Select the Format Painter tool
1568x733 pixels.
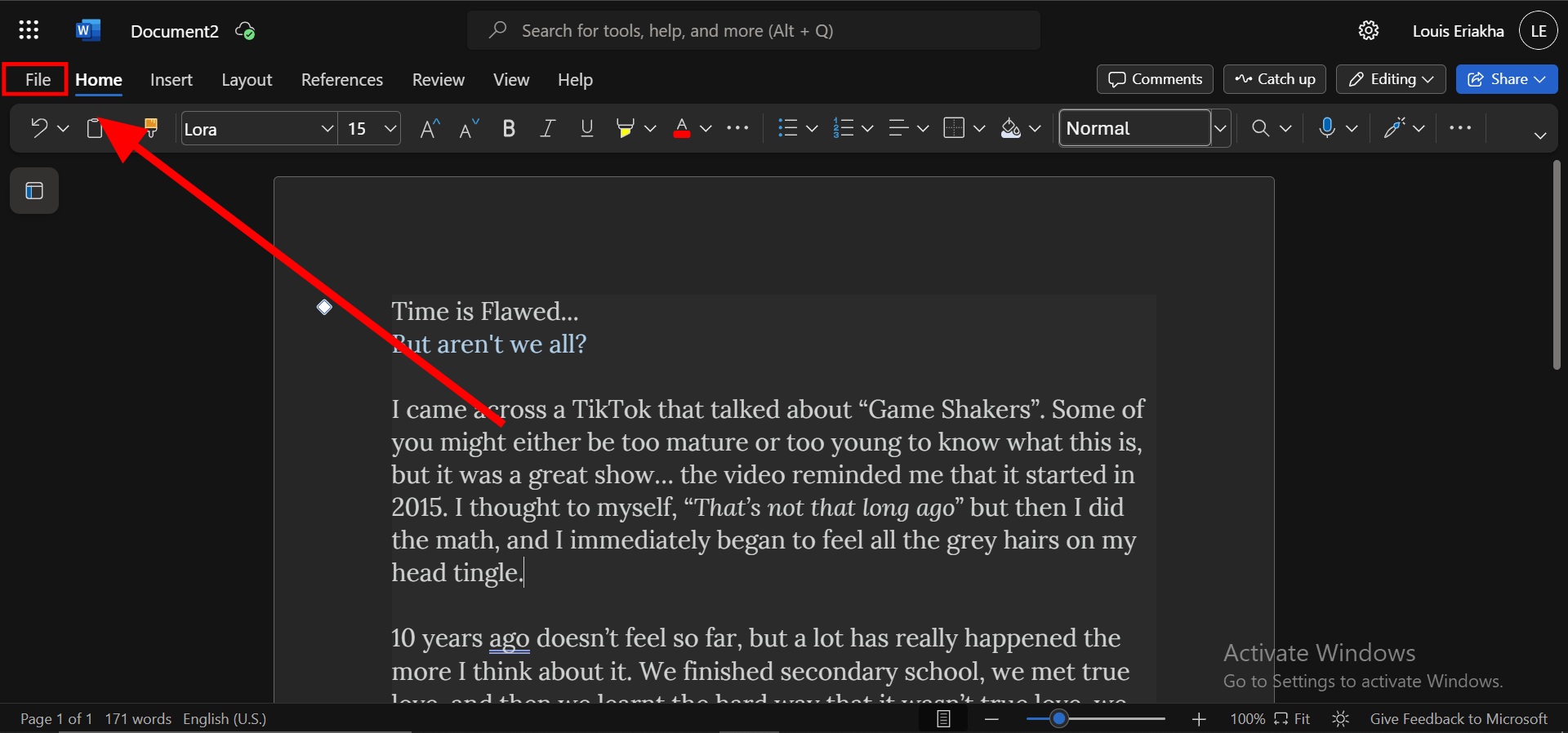pyautogui.click(x=150, y=127)
